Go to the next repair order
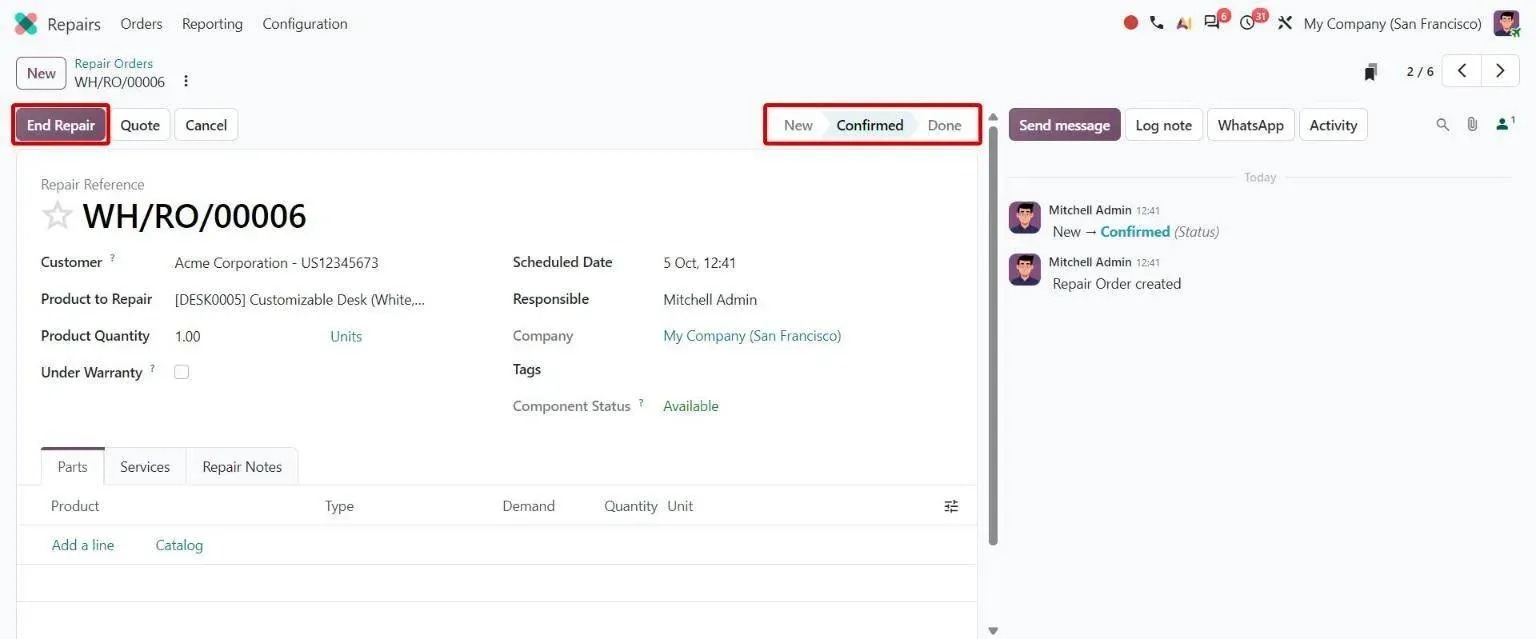 [x=1500, y=71]
